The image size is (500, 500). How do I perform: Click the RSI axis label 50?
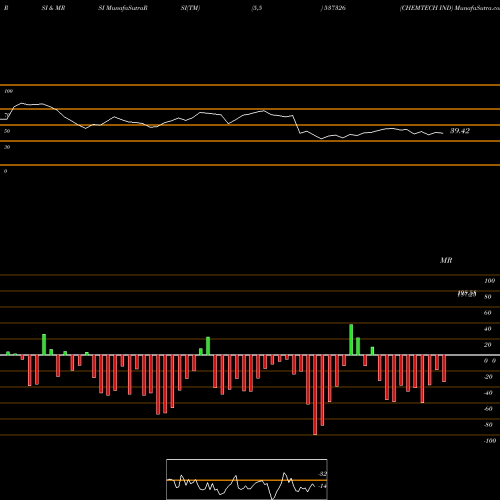click(x=7, y=131)
